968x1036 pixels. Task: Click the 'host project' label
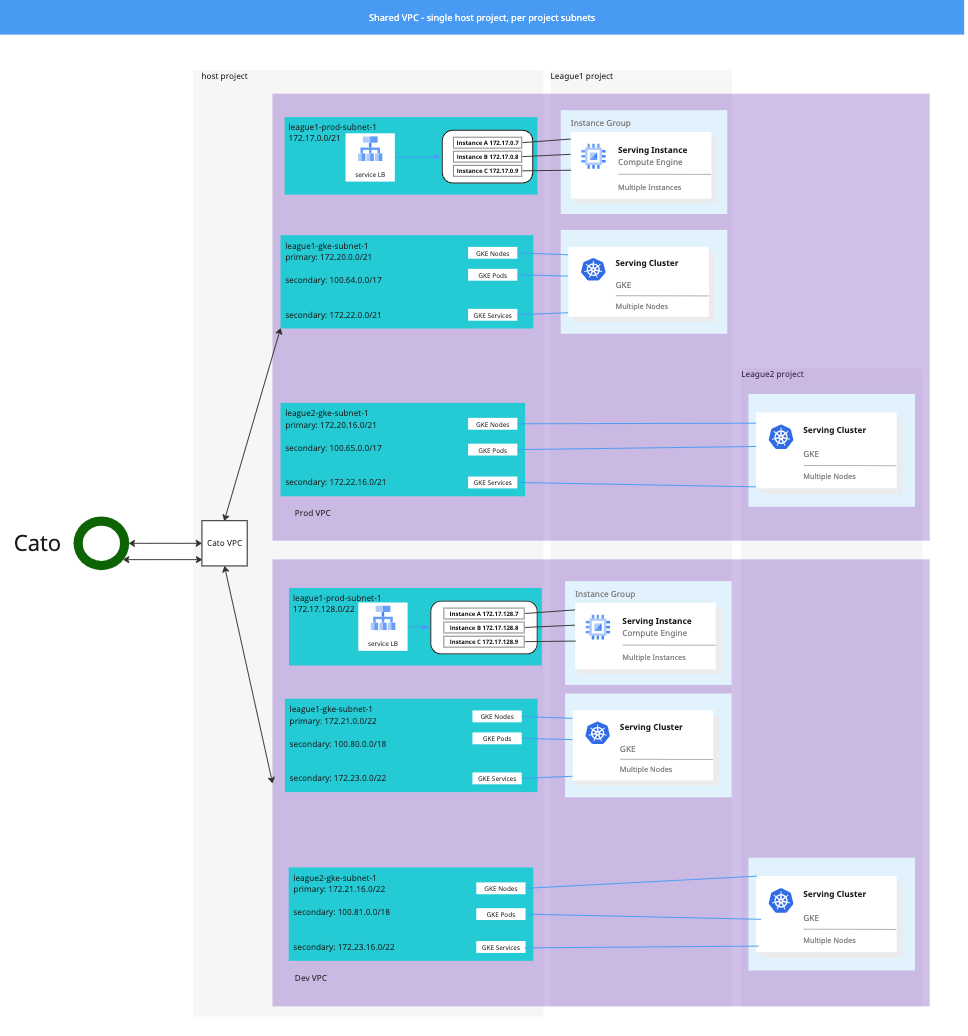(x=225, y=77)
